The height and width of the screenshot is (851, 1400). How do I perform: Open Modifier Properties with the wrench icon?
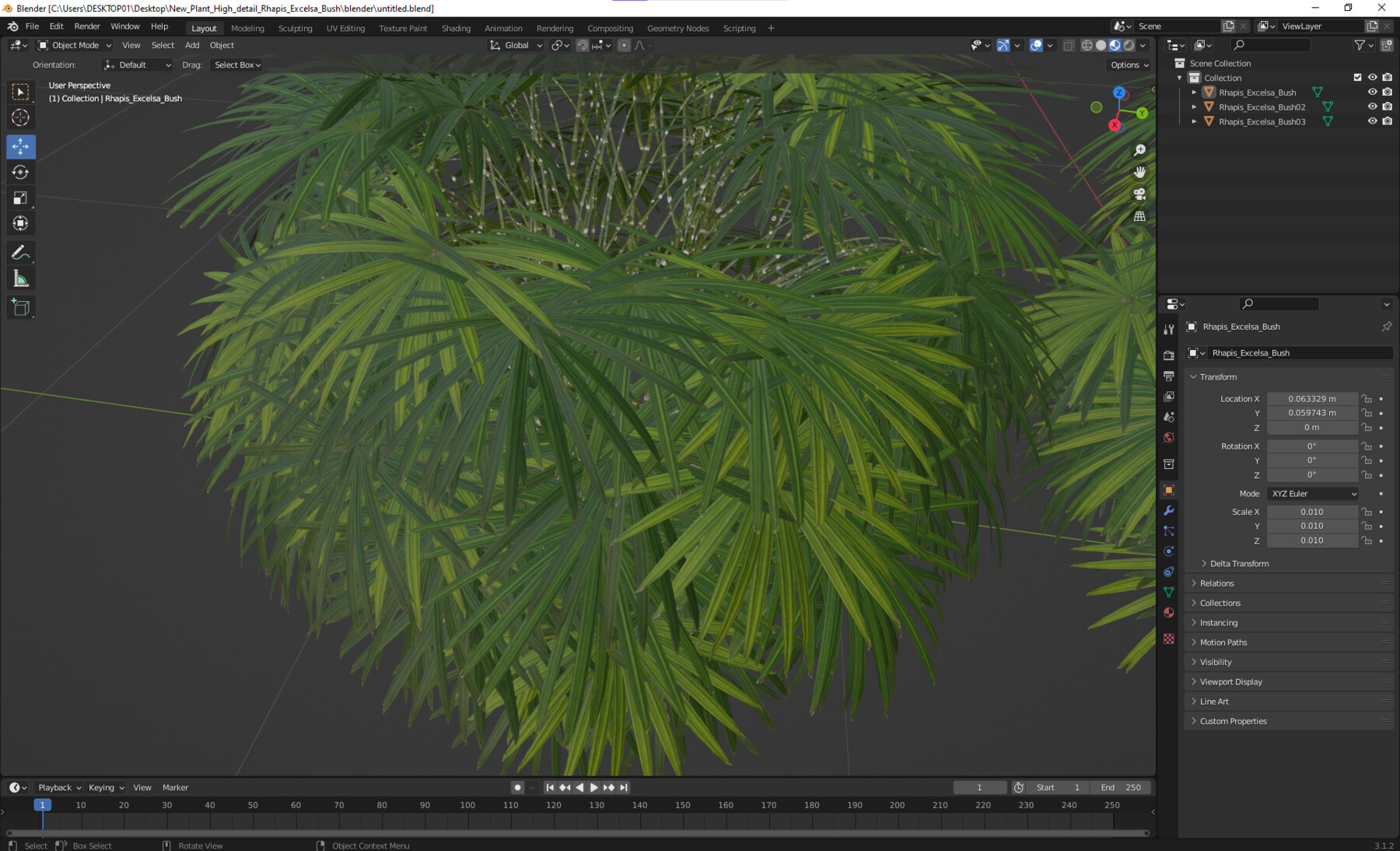click(1169, 510)
